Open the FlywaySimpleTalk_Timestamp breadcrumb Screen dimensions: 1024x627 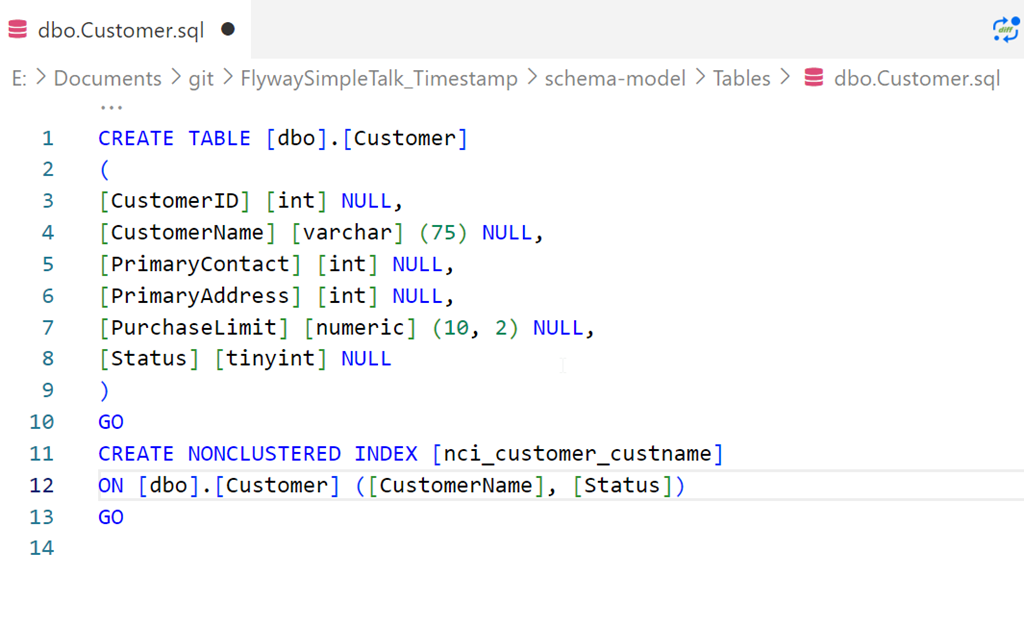[379, 78]
